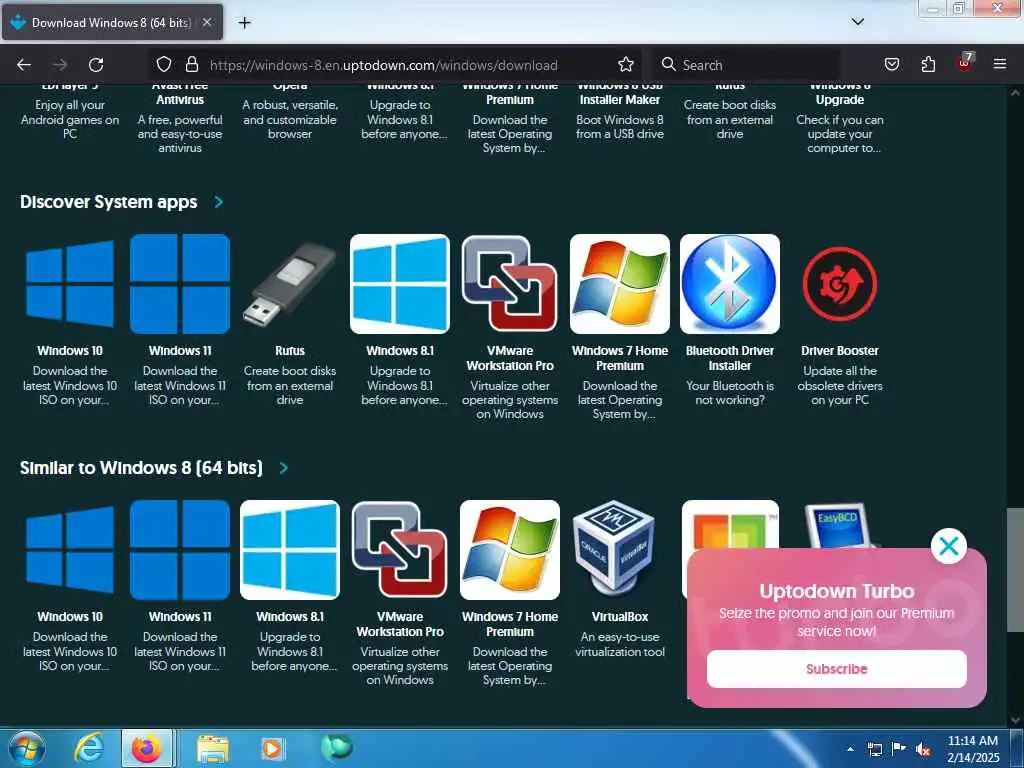Image resolution: width=1024 pixels, height=768 pixels.
Task: Open Windows Media Player from the taskbar
Action: point(272,748)
